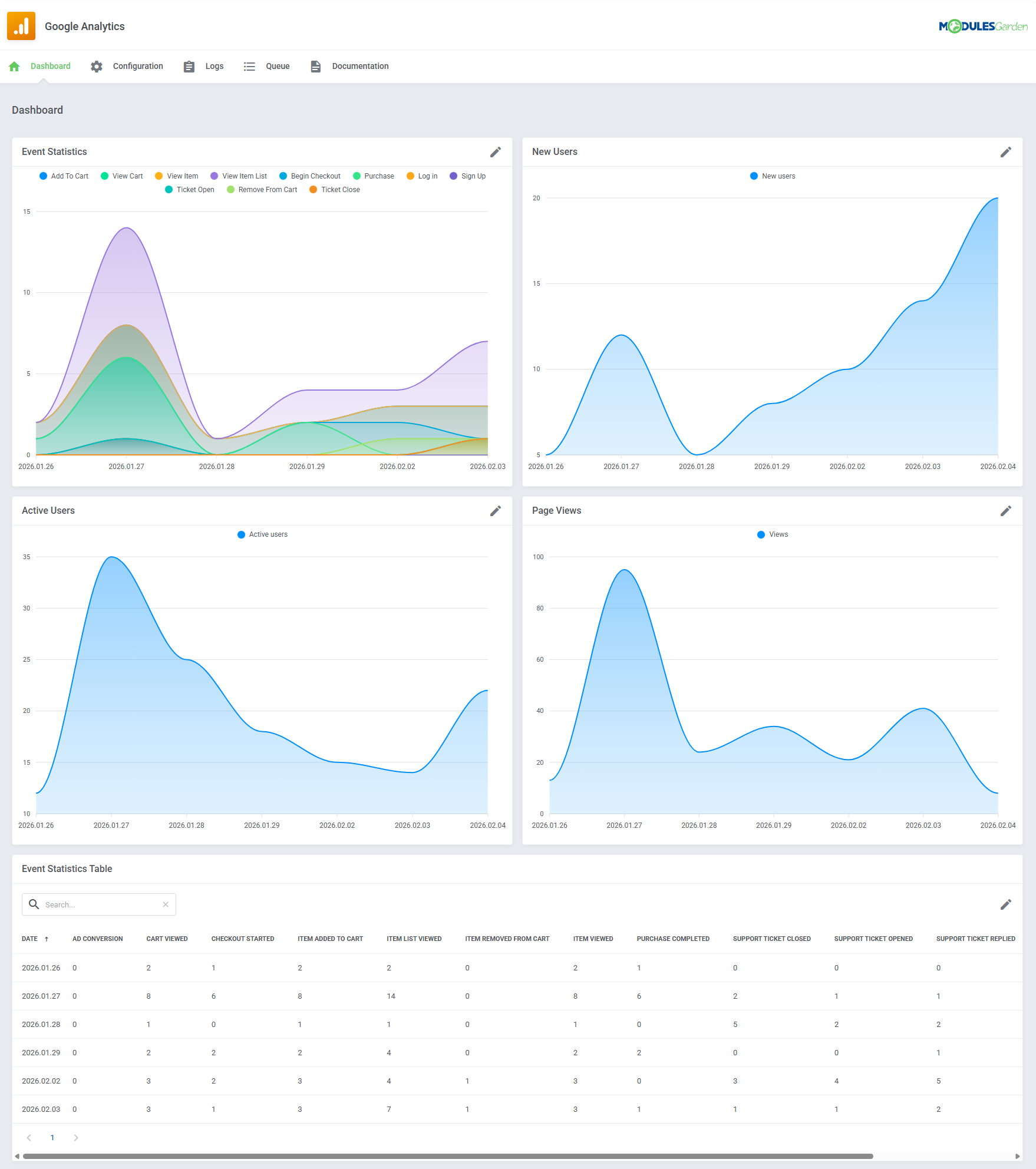This screenshot has height=1169, width=1036.
Task: Click the Logs clipboard icon
Action: pyautogui.click(x=189, y=66)
